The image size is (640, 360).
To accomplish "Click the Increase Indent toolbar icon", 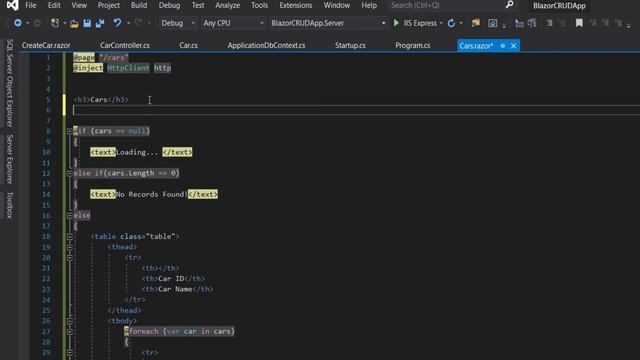I will [532, 23].
